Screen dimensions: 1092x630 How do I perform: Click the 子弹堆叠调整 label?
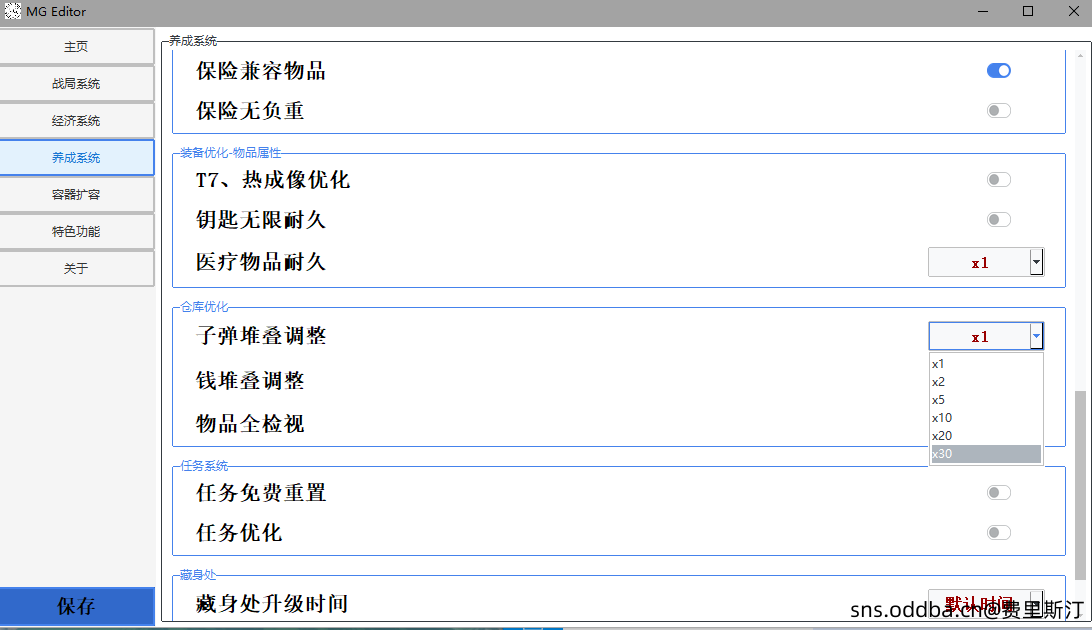[261, 336]
